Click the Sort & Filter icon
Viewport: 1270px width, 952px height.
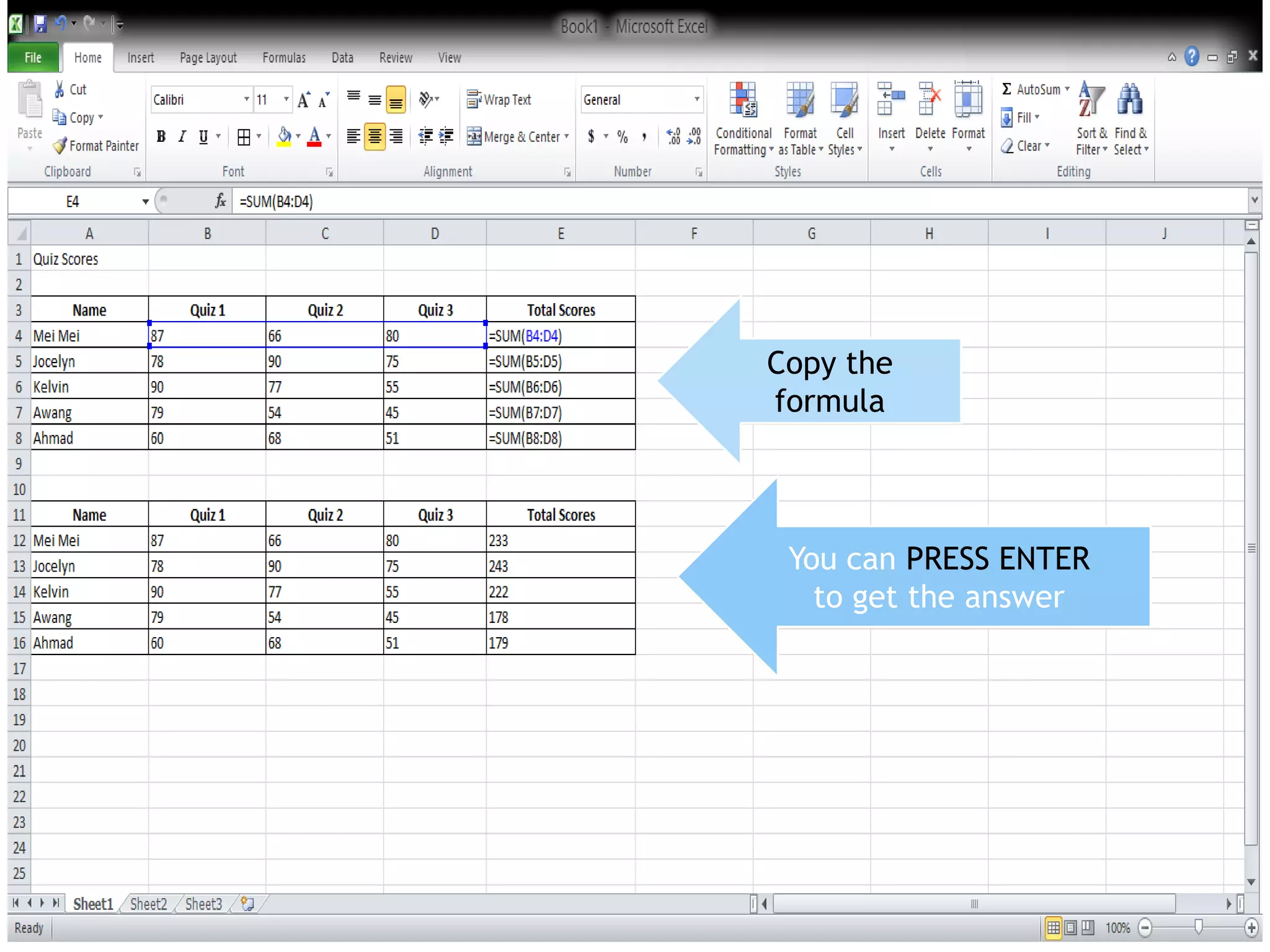[x=1091, y=100]
